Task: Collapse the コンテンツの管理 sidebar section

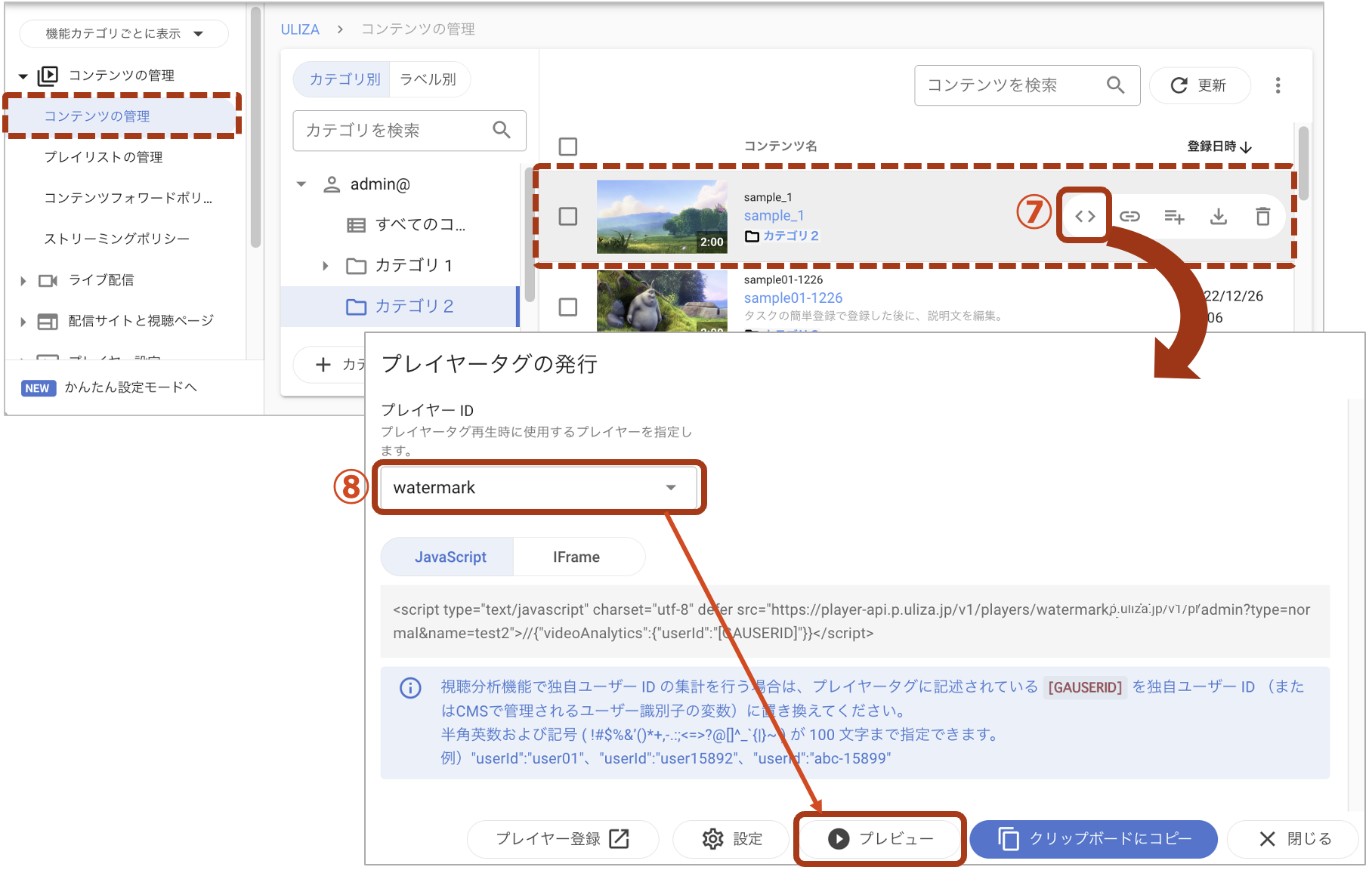Action: click(x=23, y=76)
